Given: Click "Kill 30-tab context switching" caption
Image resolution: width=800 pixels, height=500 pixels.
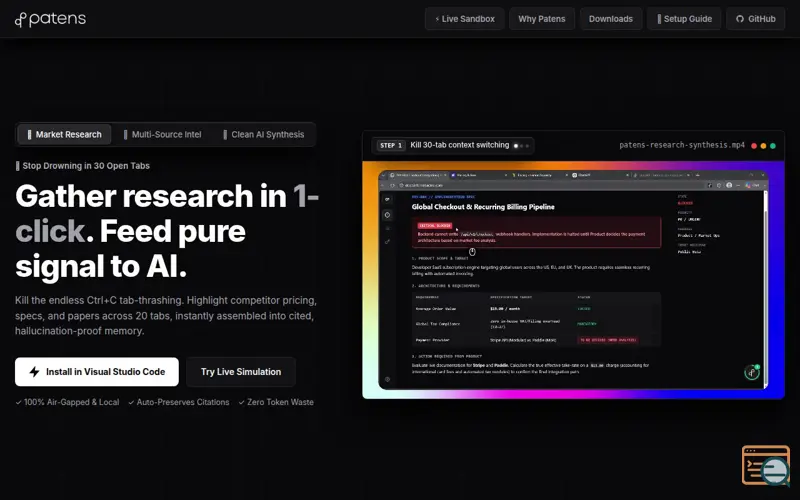Looking at the screenshot, I should coord(460,145).
